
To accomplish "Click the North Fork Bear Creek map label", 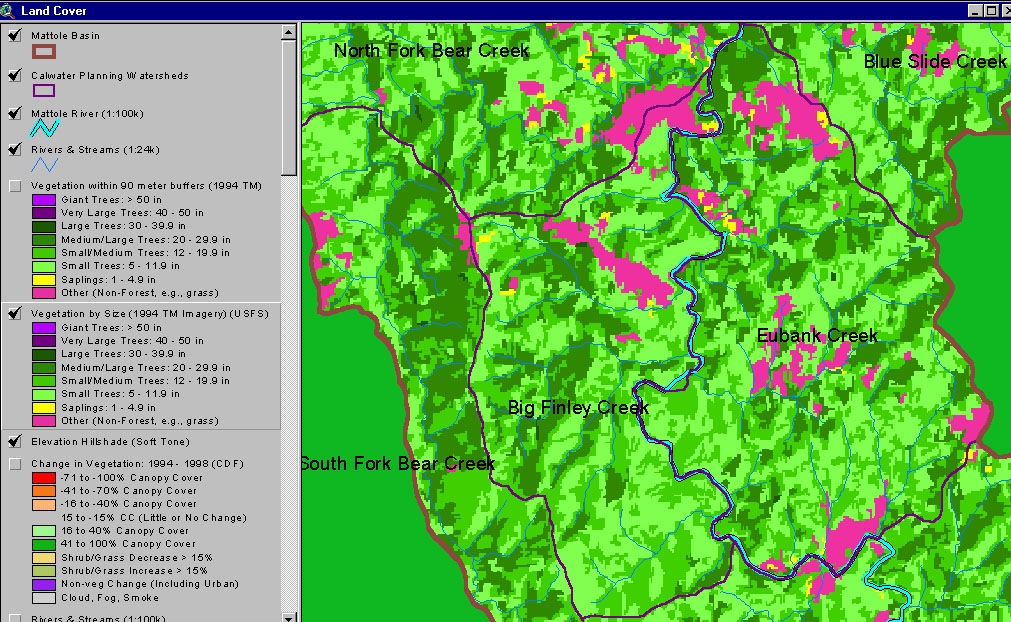I will pos(431,50).
